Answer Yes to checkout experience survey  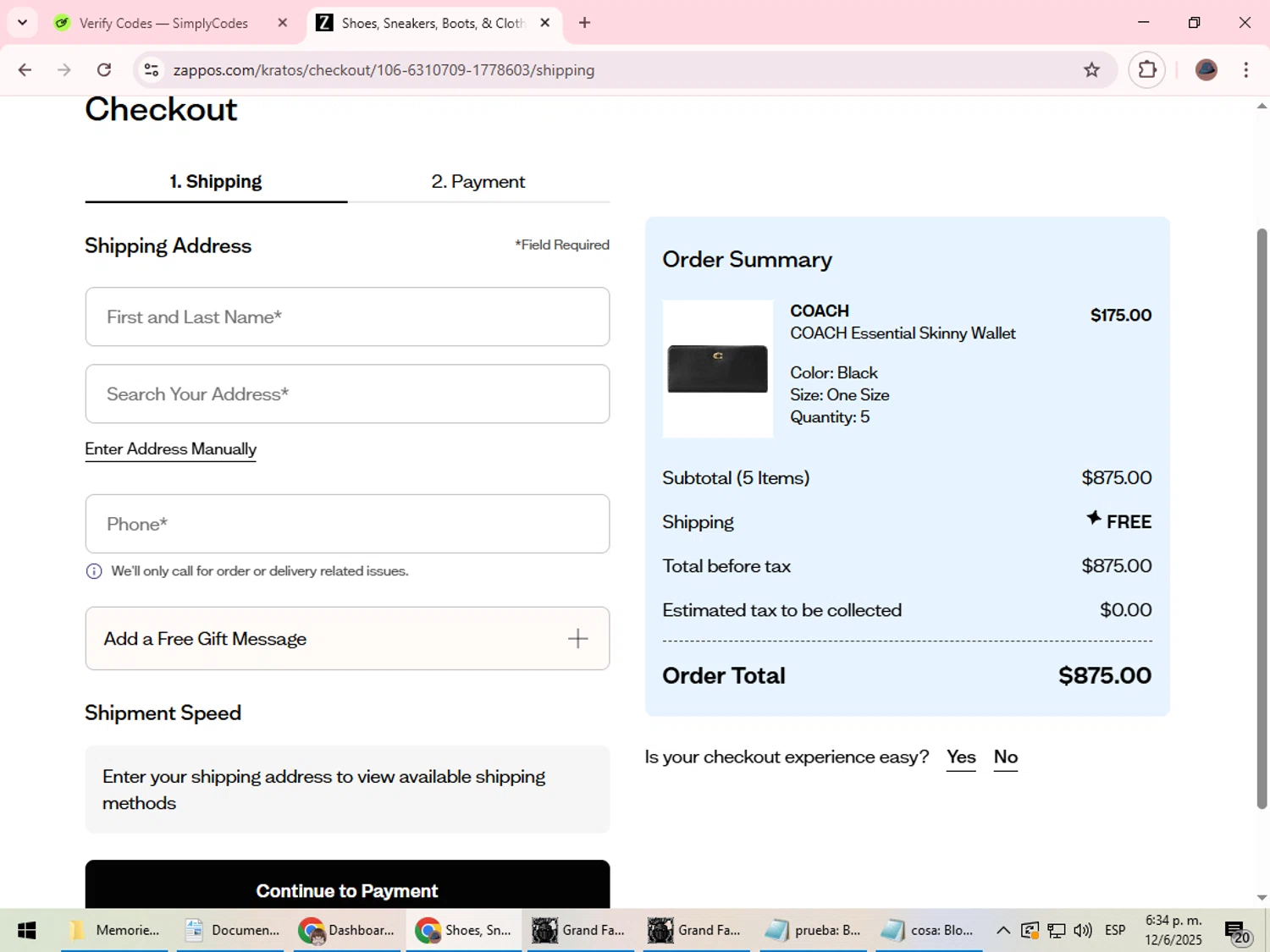[961, 757]
